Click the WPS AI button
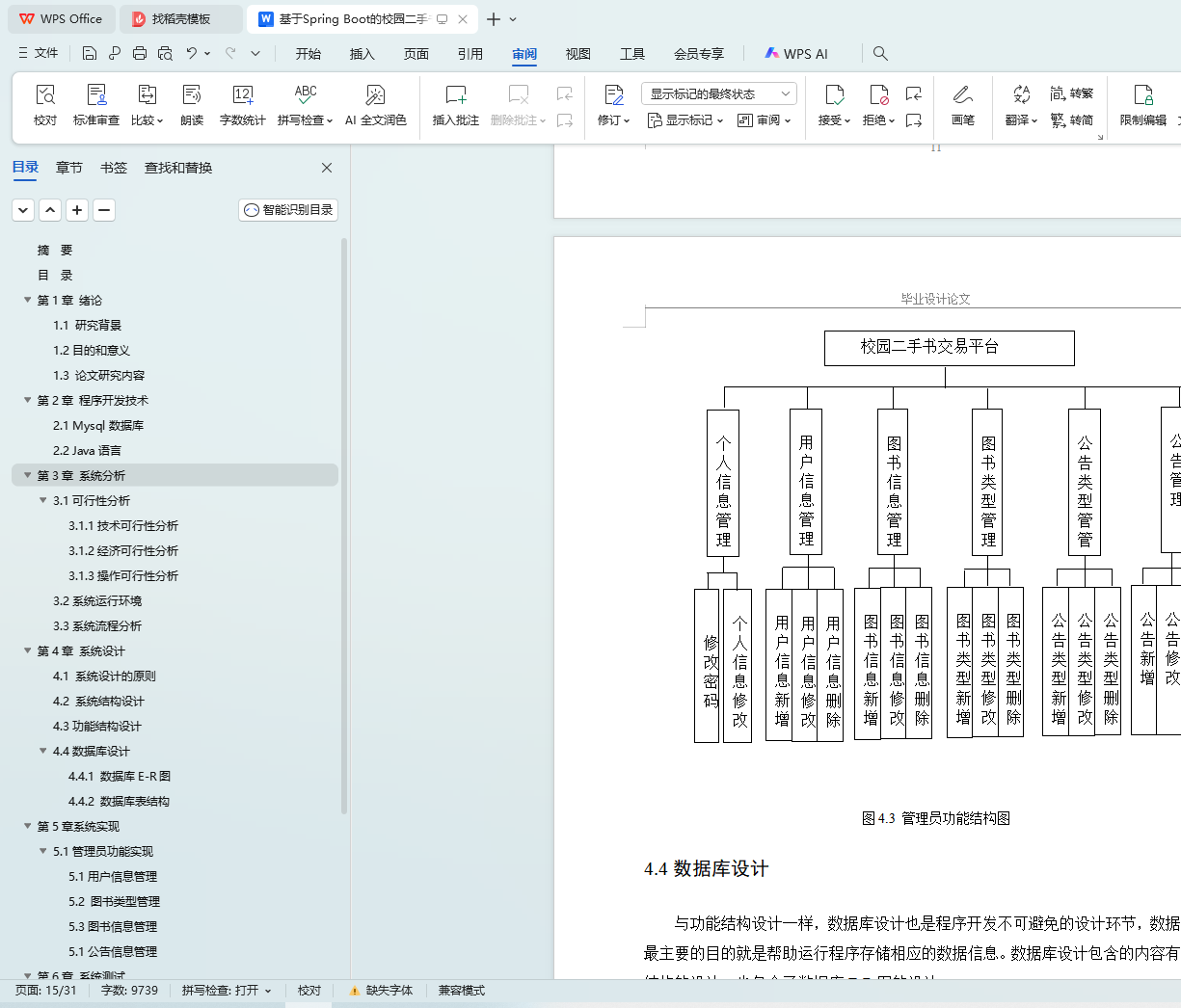1181x1008 pixels. click(x=796, y=54)
